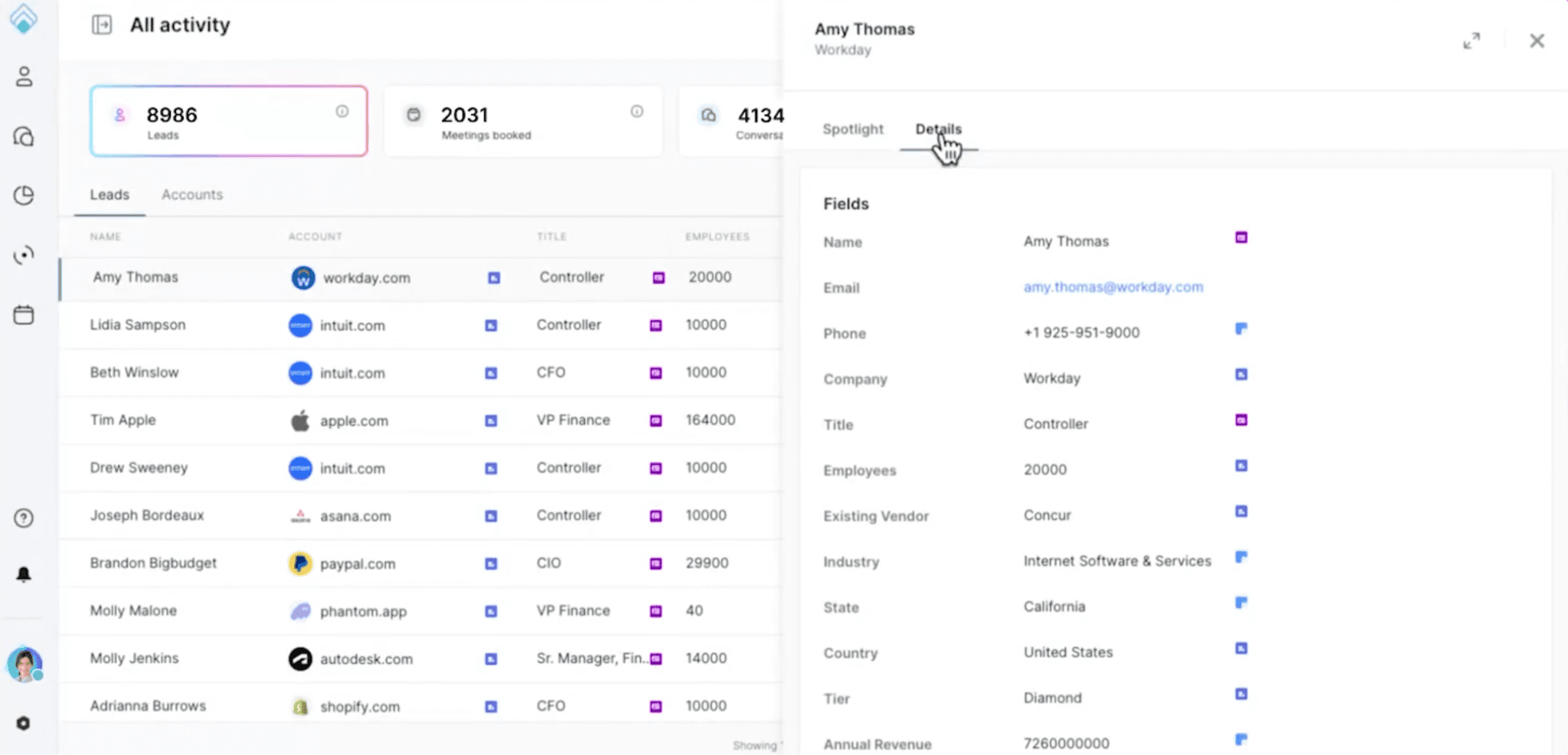Open the Drew Sweeney lead row
Screen dimensions: 1568x755
pos(421,468)
